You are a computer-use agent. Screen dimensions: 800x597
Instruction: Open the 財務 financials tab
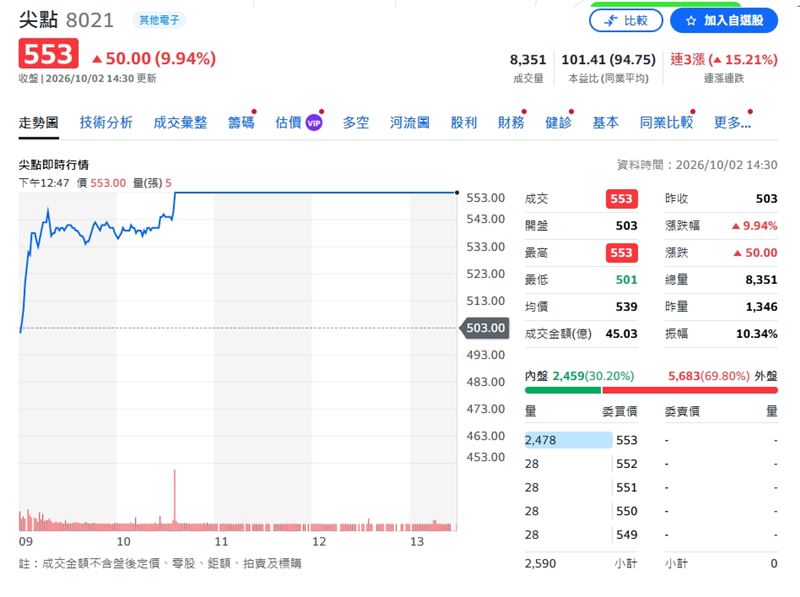point(511,123)
